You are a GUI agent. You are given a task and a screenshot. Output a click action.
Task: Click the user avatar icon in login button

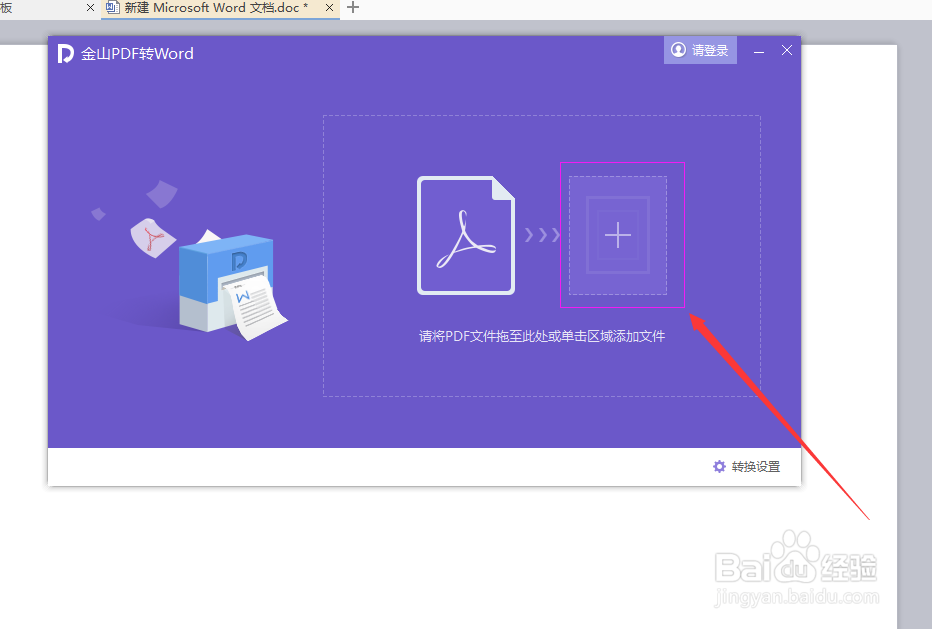[678, 50]
